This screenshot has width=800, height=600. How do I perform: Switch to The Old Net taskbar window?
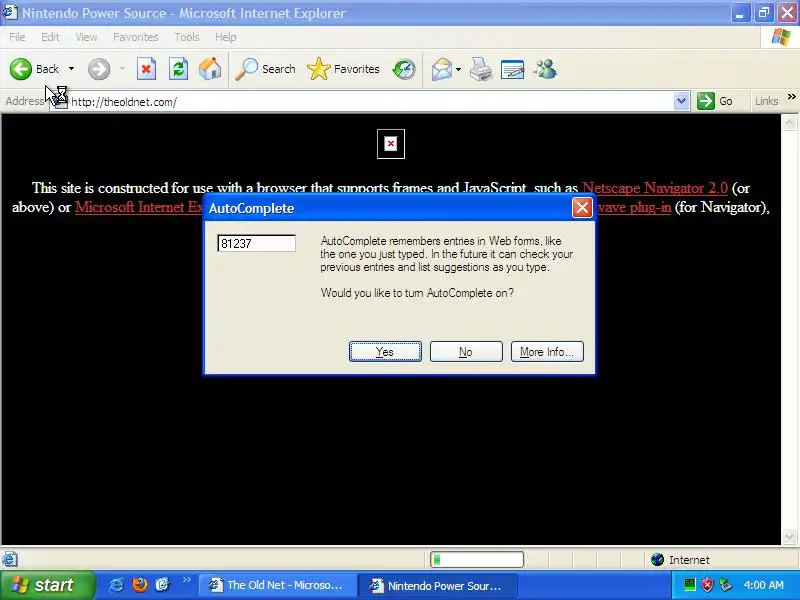point(276,585)
